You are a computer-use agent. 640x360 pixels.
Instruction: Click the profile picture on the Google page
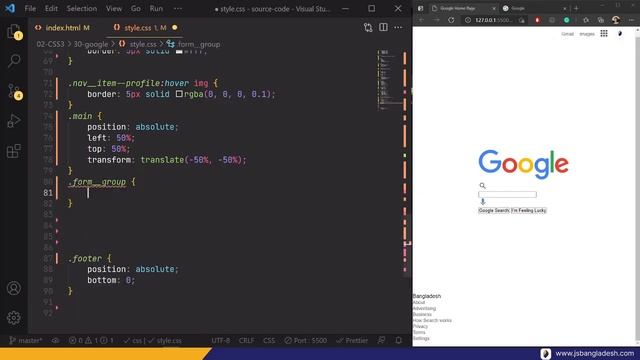click(x=620, y=34)
